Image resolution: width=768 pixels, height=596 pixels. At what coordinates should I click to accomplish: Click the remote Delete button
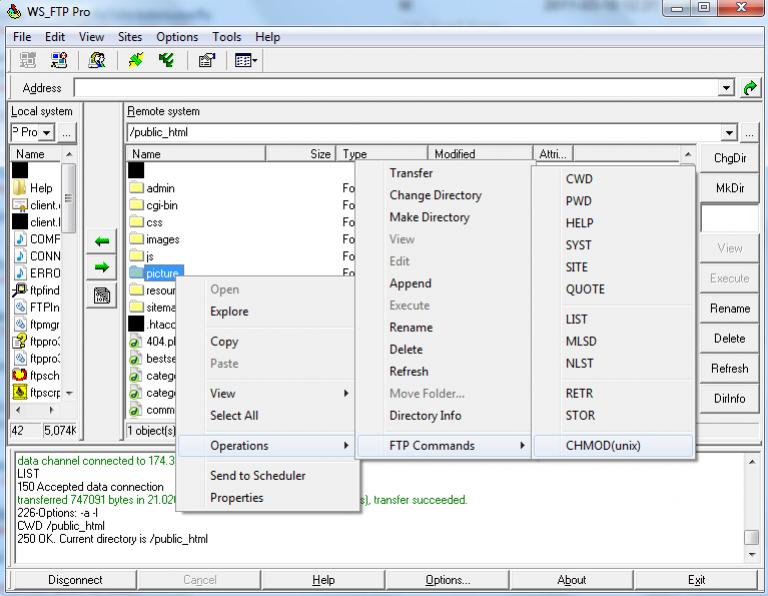click(x=729, y=338)
